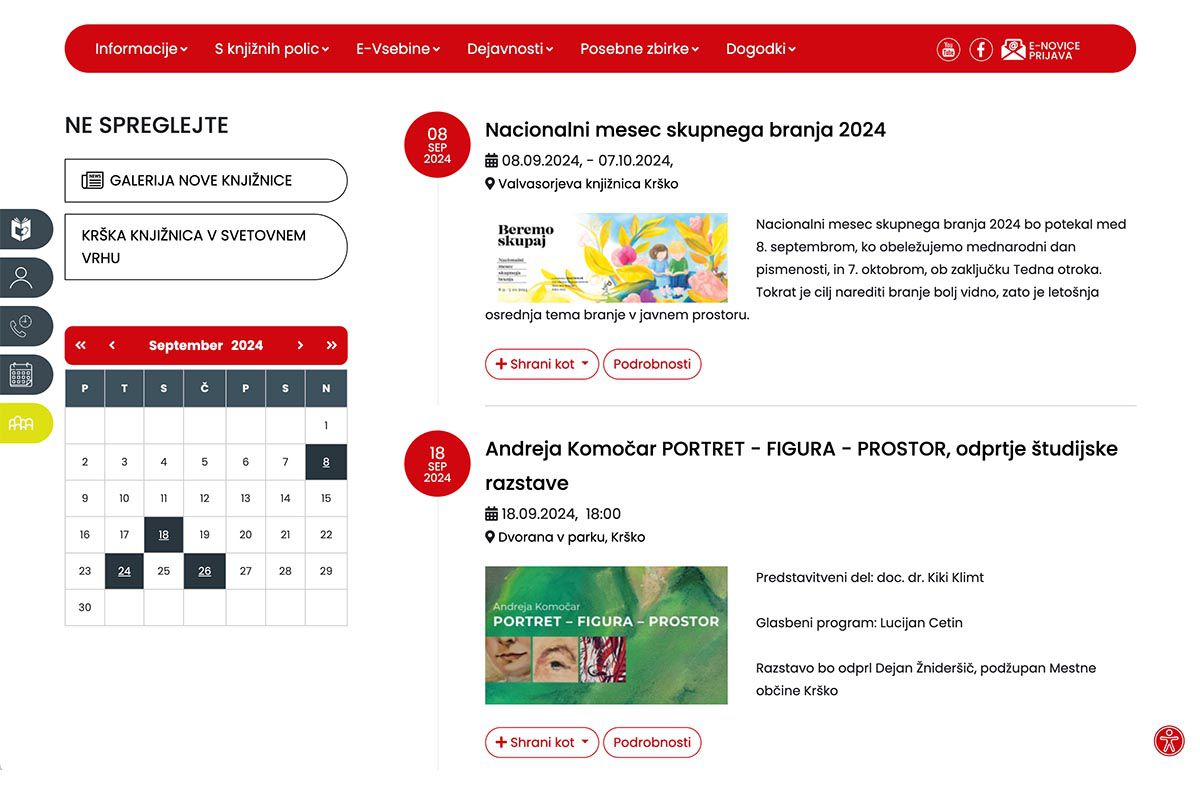Select highlighted day 8 in calendar
The image size is (1200, 800).
[326, 462]
